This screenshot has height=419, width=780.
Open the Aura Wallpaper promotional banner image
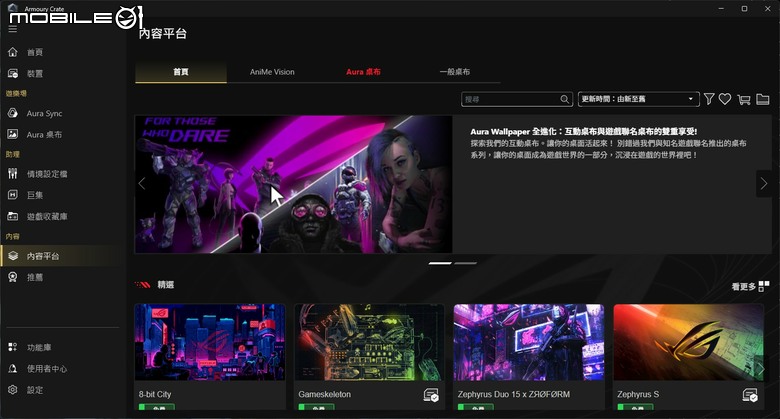click(293, 185)
